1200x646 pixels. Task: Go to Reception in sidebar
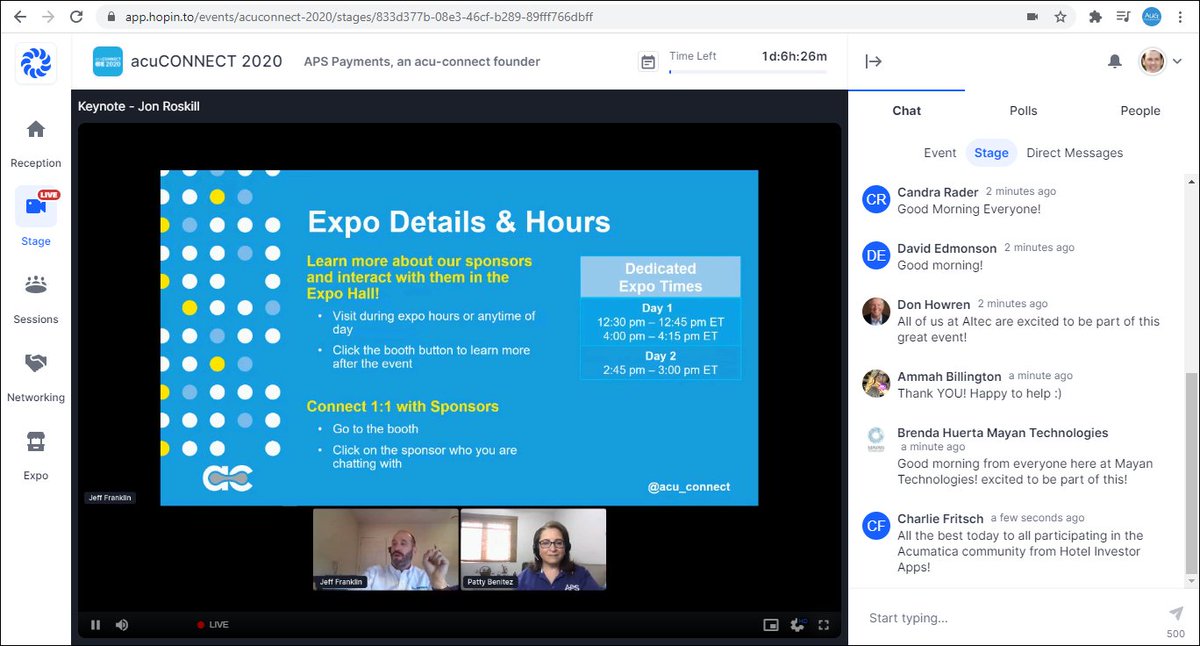pyautogui.click(x=36, y=144)
